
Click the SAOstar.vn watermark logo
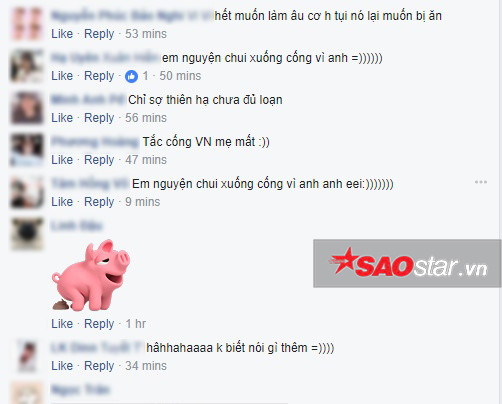(407, 263)
